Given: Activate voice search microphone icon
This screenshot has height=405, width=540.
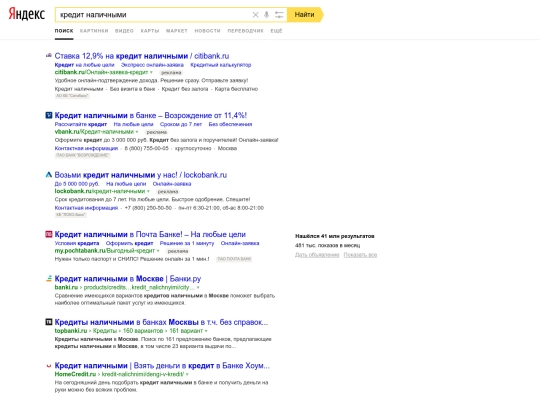Looking at the screenshot, I should coord(266,15).
